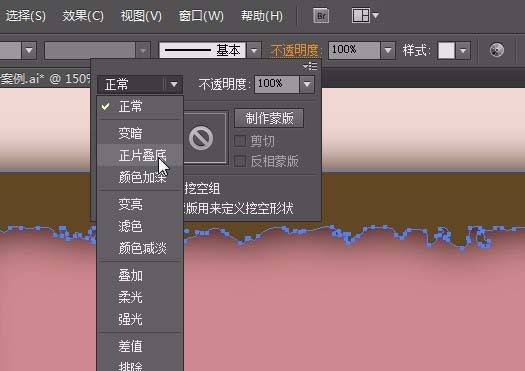Choose the 变暗 blend mode
Viewport: 525px width, 371px height.
click(x=140, y=133)
